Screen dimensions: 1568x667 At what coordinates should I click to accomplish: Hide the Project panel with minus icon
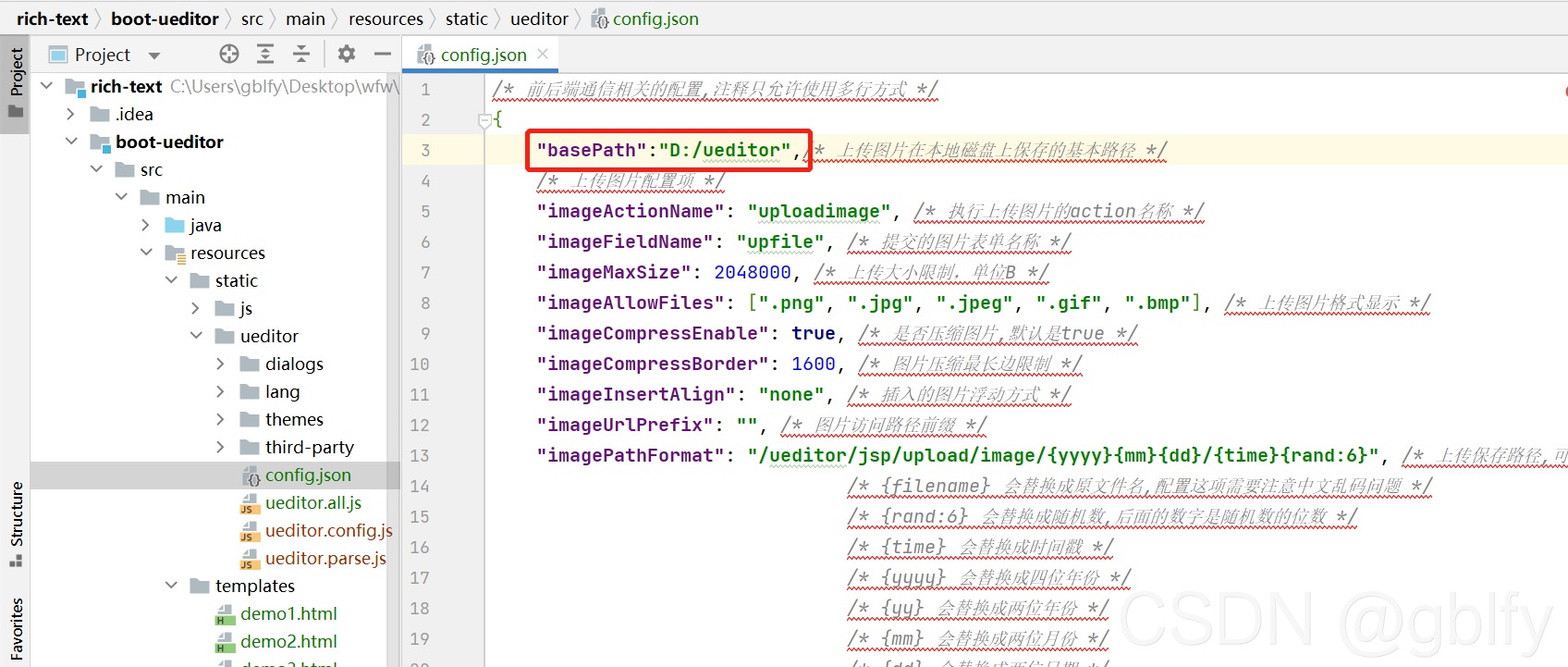[x=383, y=55]
